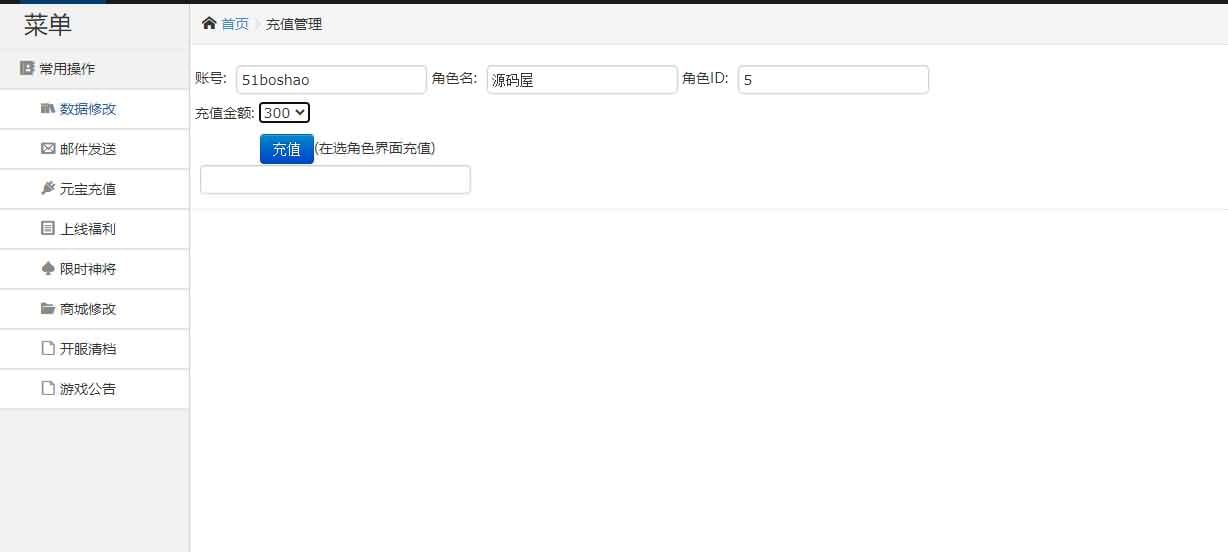Focus the 角色名 input field
The height and width of the screenshot is (552, 1228).
pyautogui.click(x=582, y=80)
